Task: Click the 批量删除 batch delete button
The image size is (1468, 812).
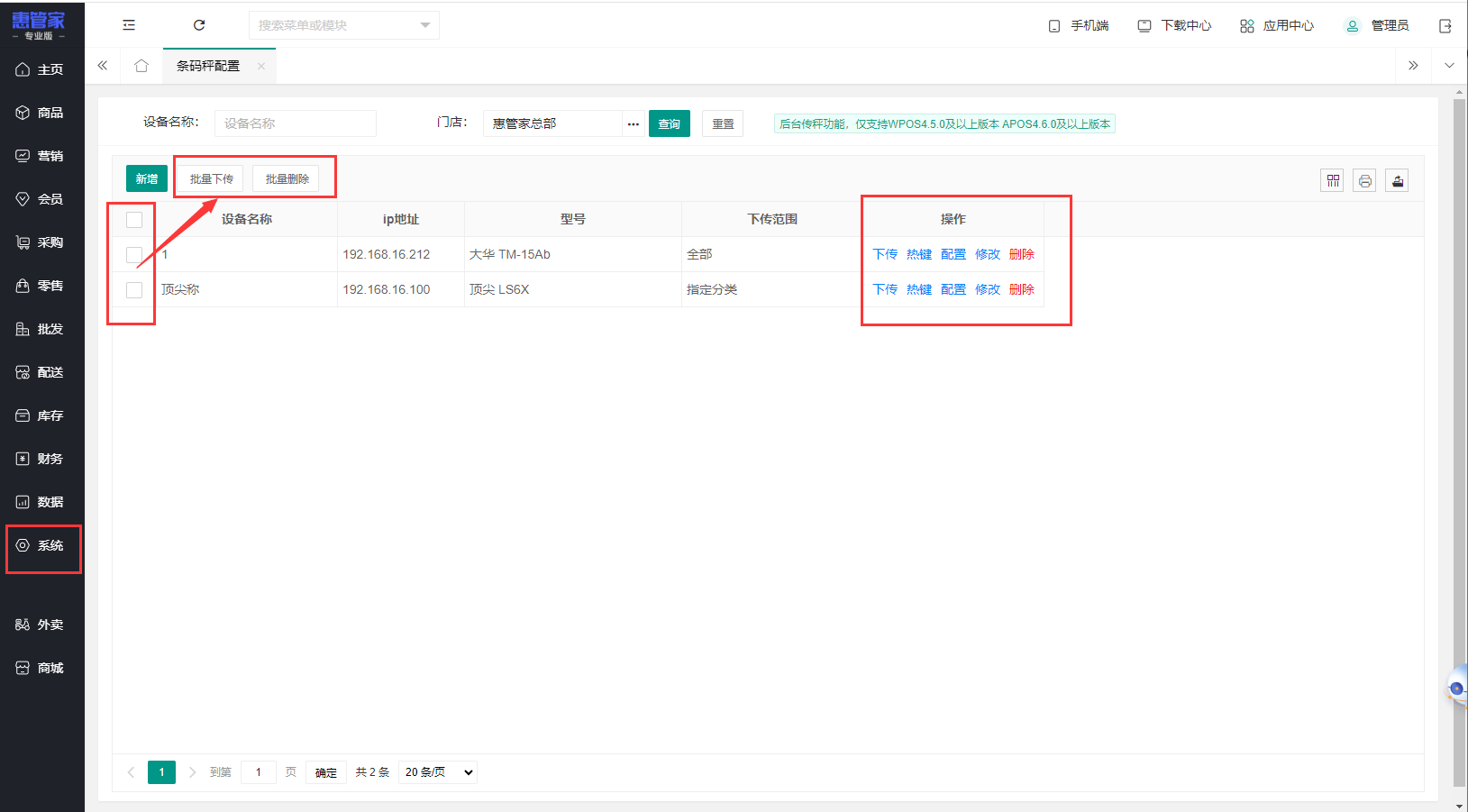Action: coord(287,178)
